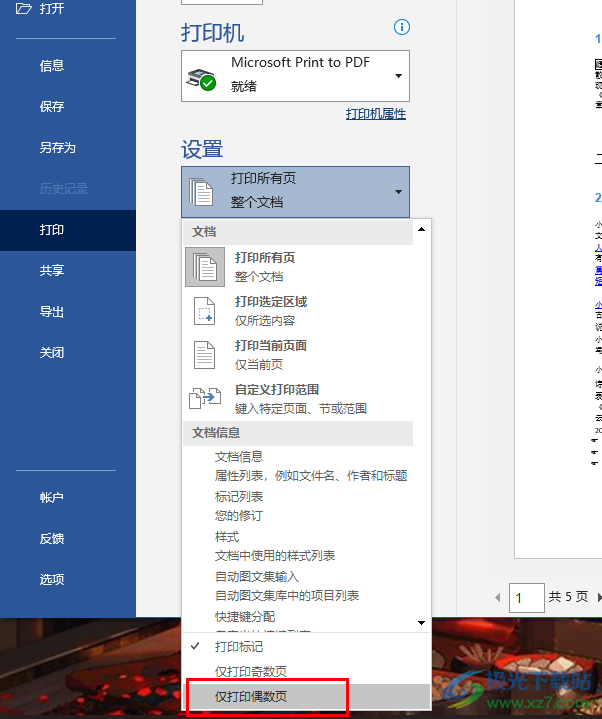The height and width of the screenshot is (719, 602).
Task: Select the 自定义打印范围 icon
Action: coord(205,399)
